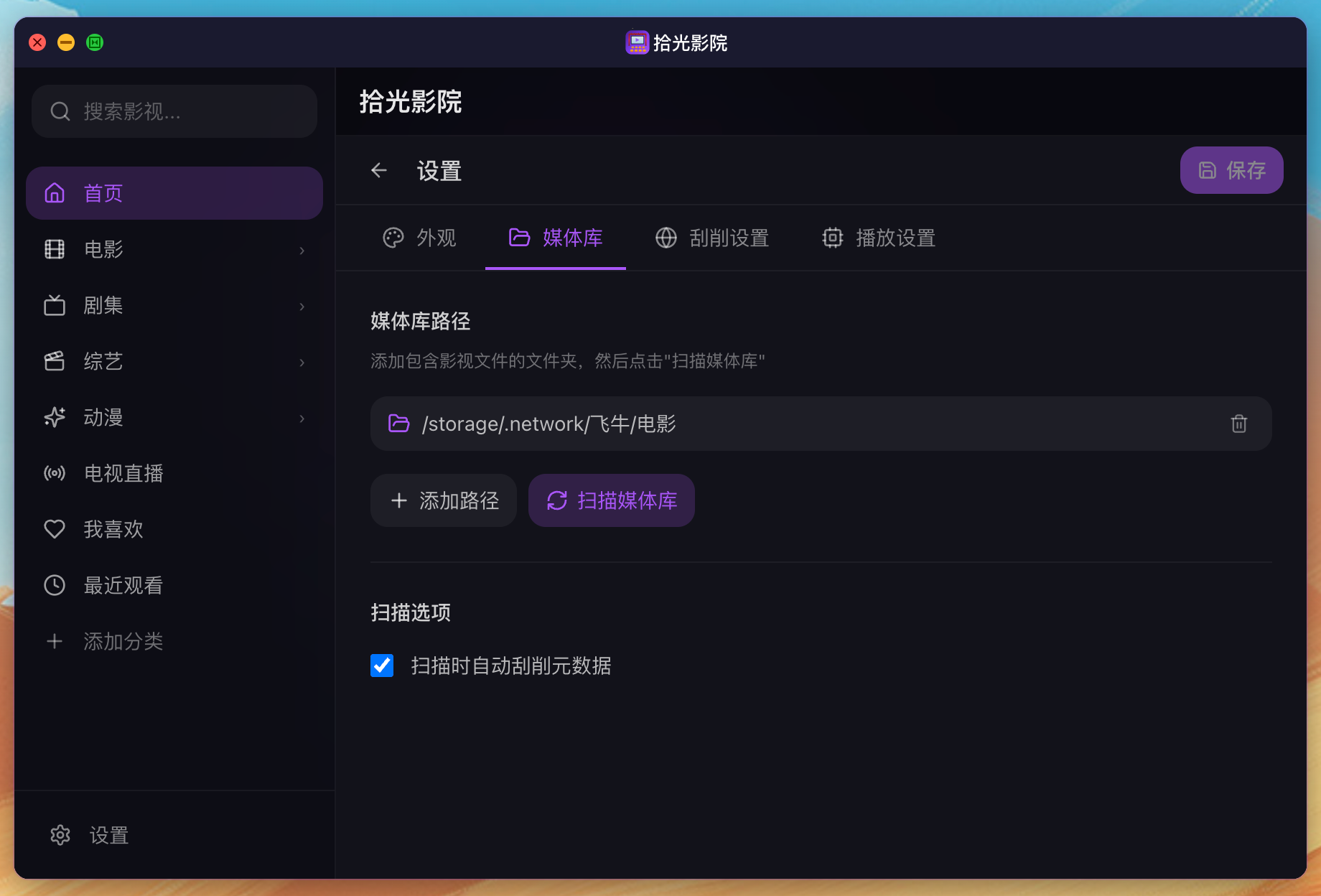Viewport: 1321px width, 896px height.
Task: Open 电视直播 live broadcast from the sidebar
Action: 123,473
